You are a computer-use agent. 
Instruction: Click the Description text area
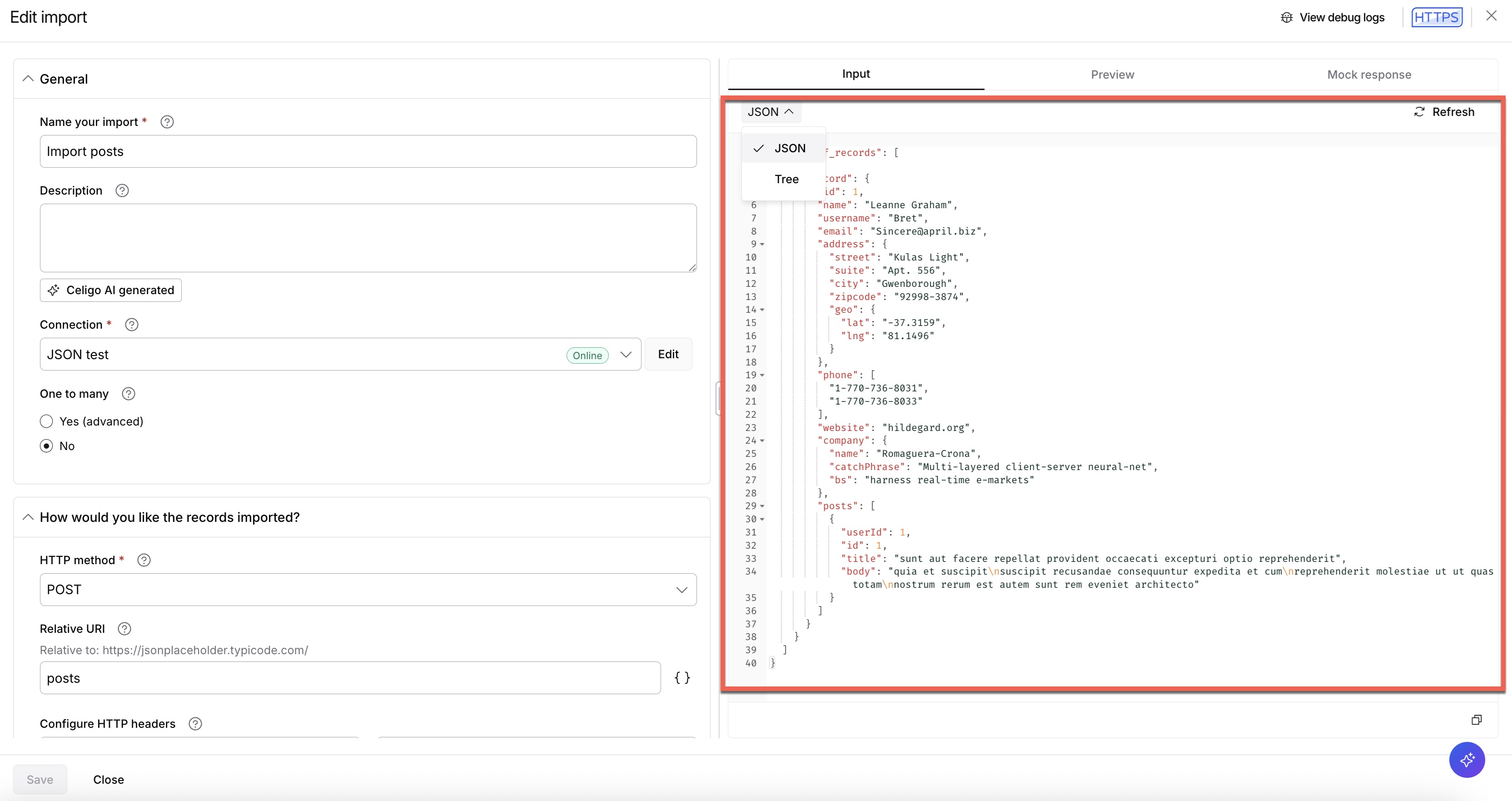368,238
